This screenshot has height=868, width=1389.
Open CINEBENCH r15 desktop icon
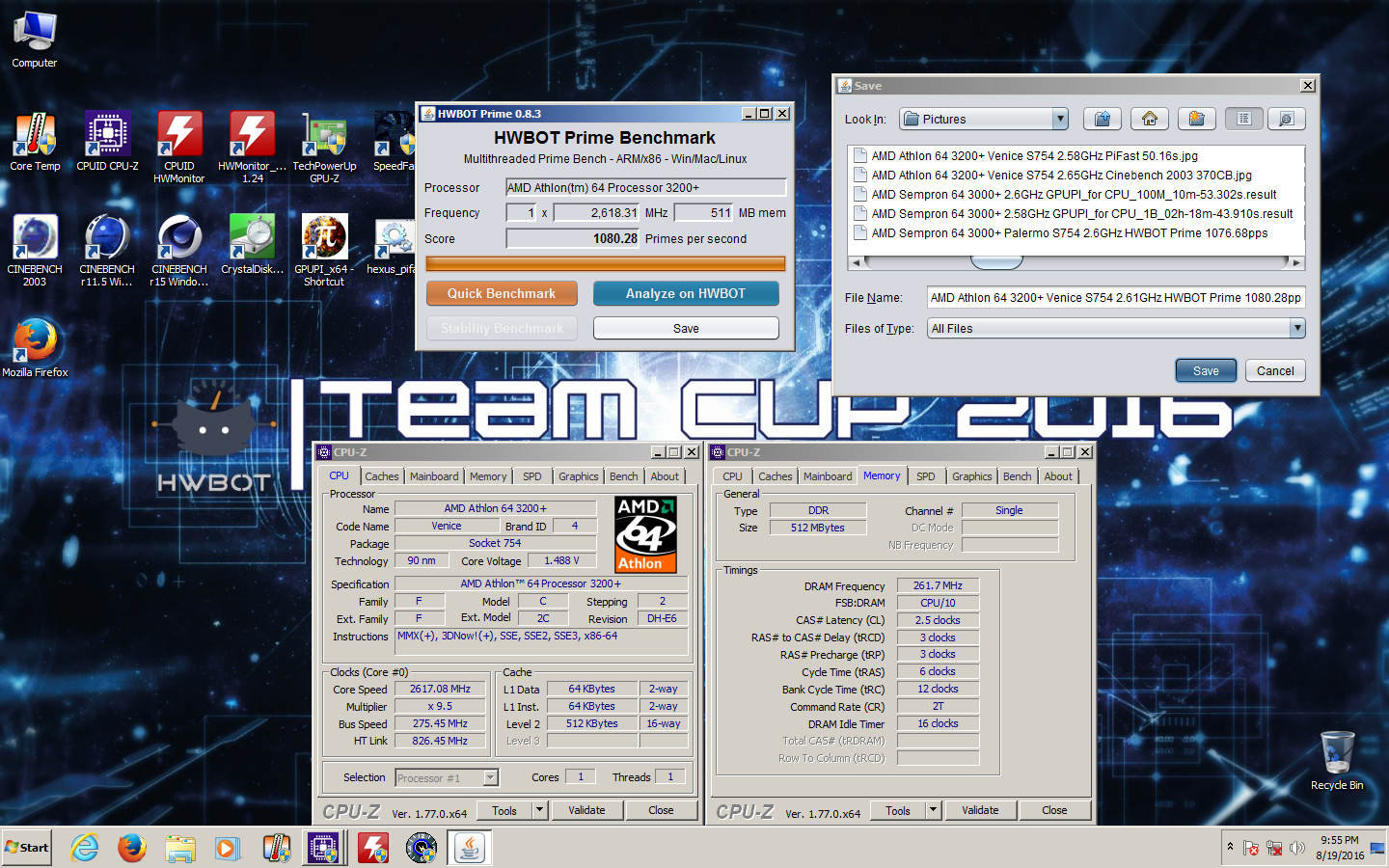click(179, 250)
